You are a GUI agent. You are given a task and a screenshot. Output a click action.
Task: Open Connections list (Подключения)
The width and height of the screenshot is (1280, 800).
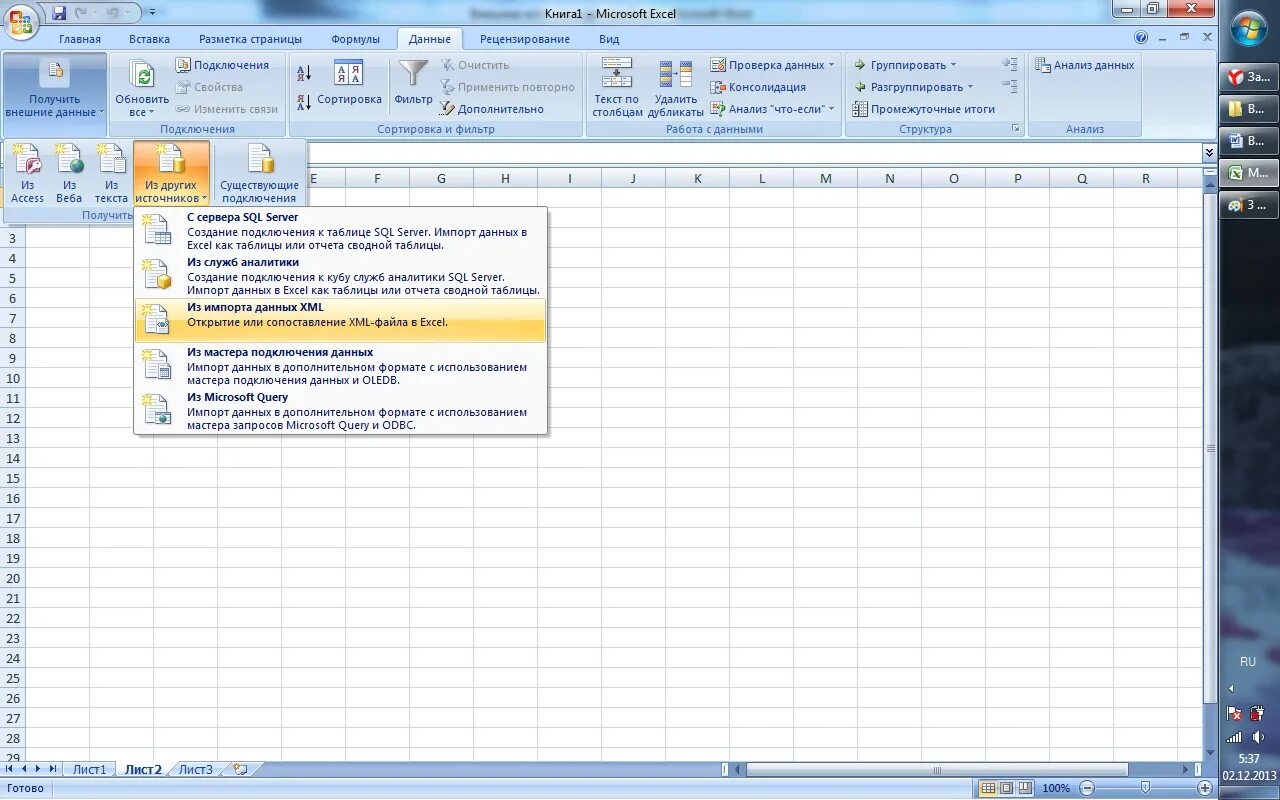[x=222, y=65]
